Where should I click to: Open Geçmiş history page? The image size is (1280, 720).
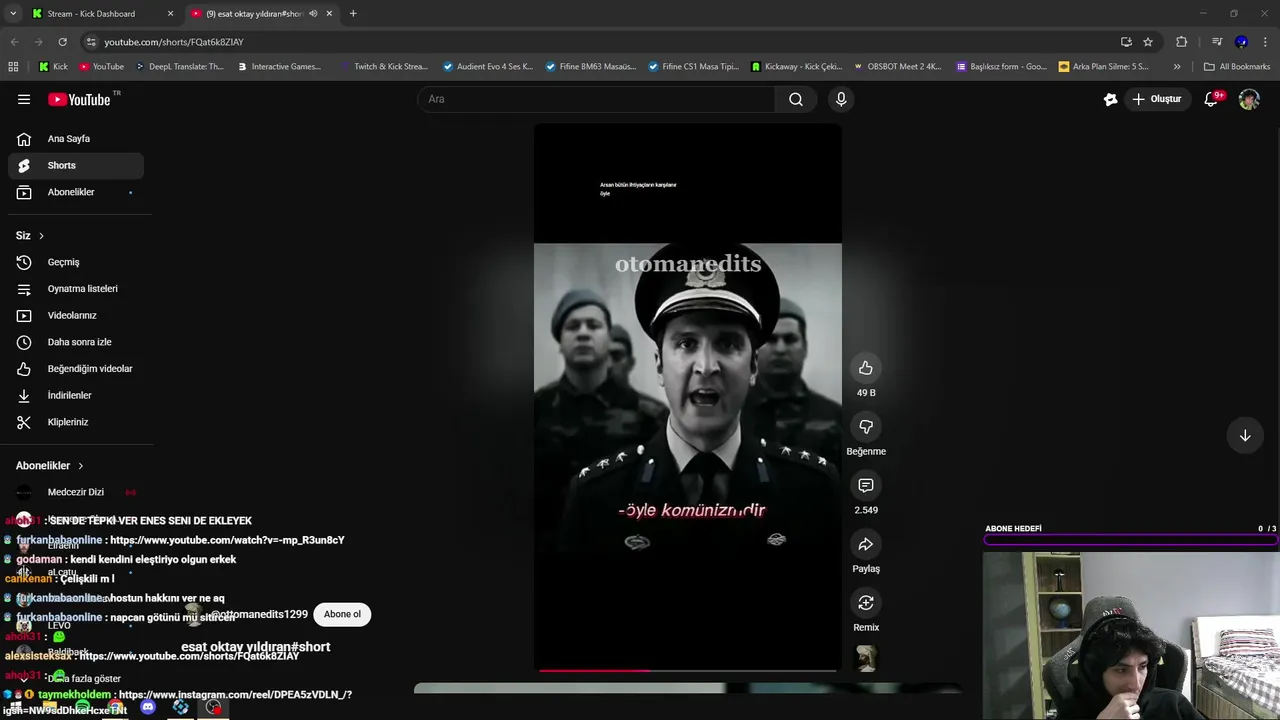(76, 262)
